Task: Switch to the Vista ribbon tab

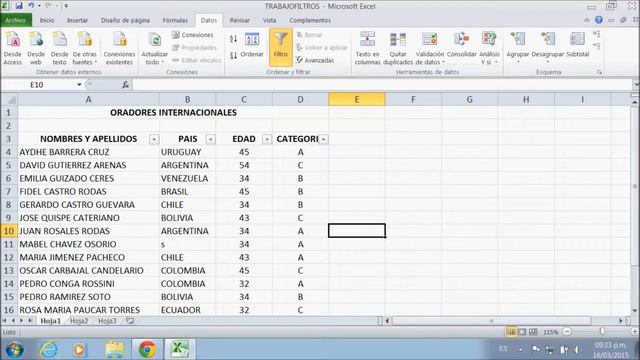Action: [x=269, y=20]
